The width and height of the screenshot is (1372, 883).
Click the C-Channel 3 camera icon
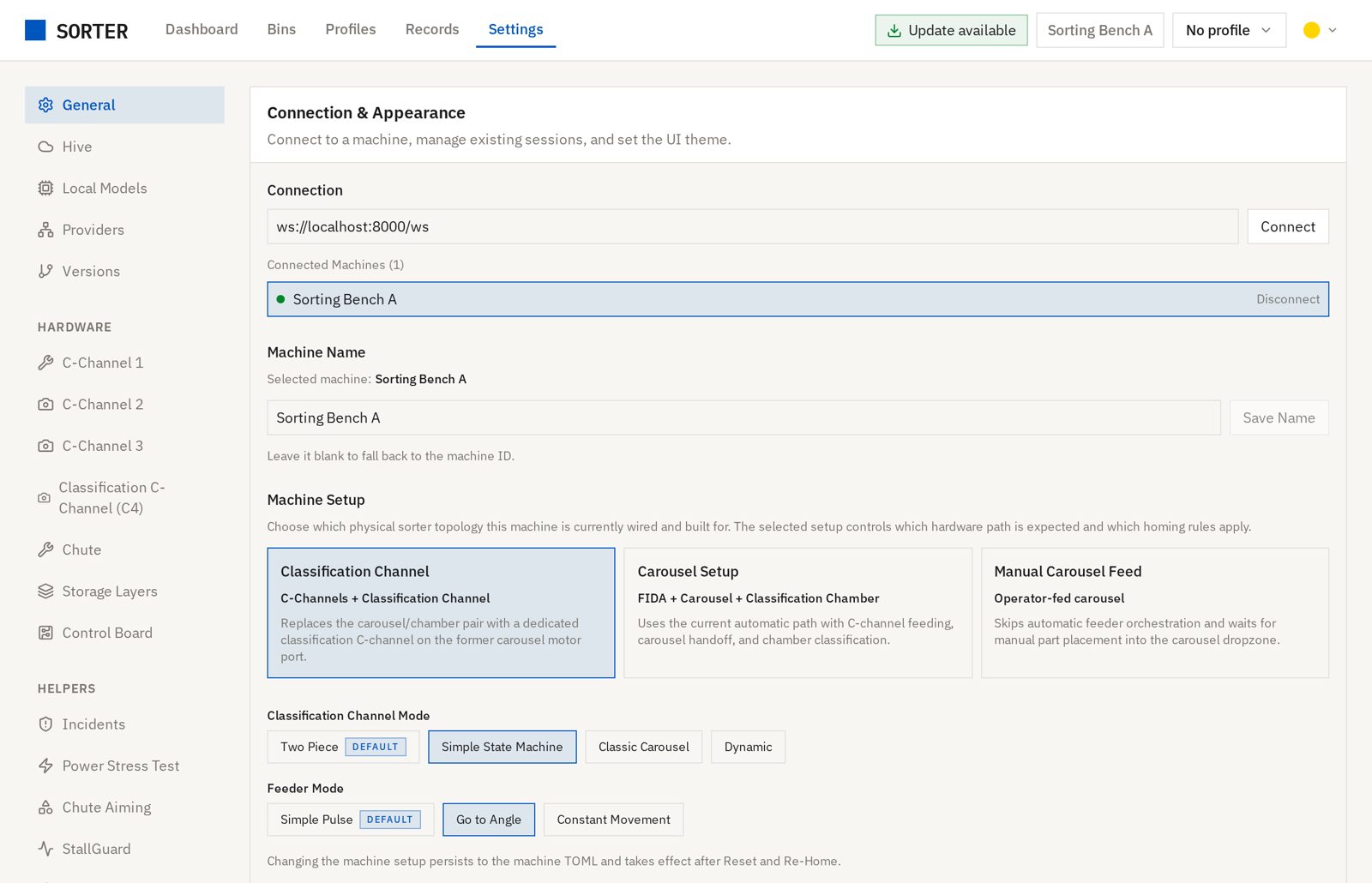click(45, 446)
